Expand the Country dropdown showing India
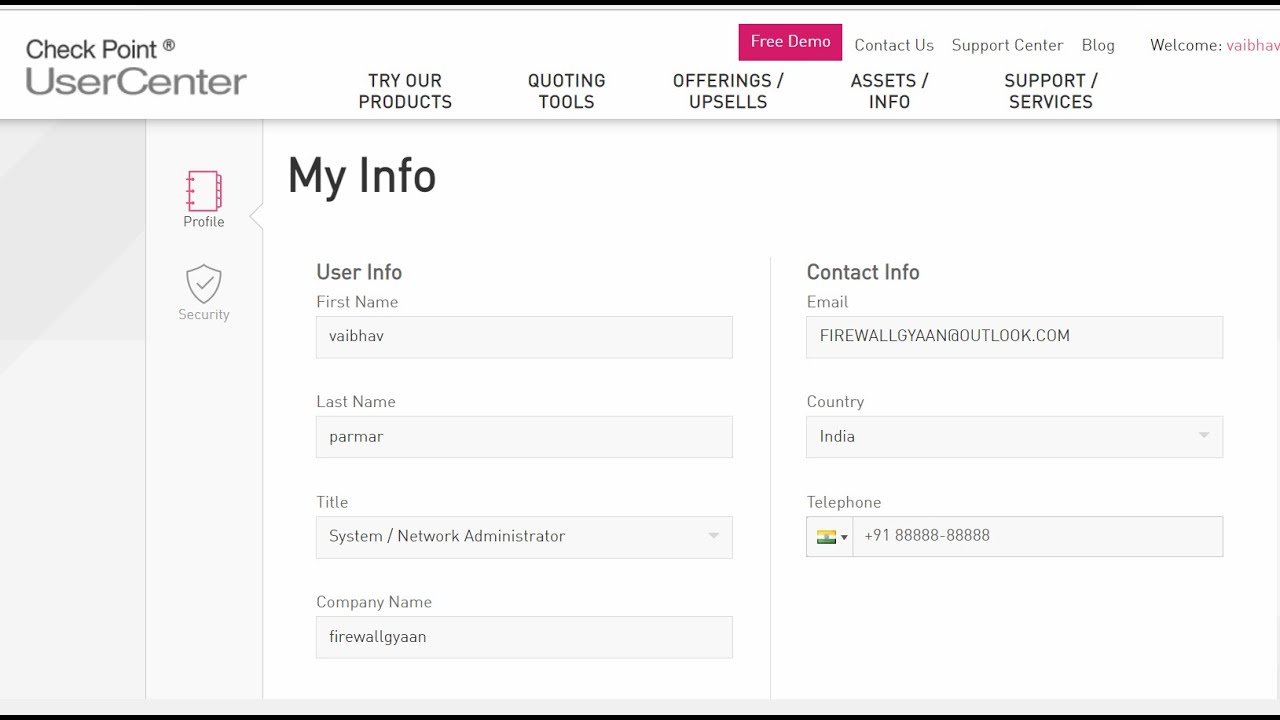Image resolution: width=1280 pixels, height=720 pixels. (x=1014, y=437)
